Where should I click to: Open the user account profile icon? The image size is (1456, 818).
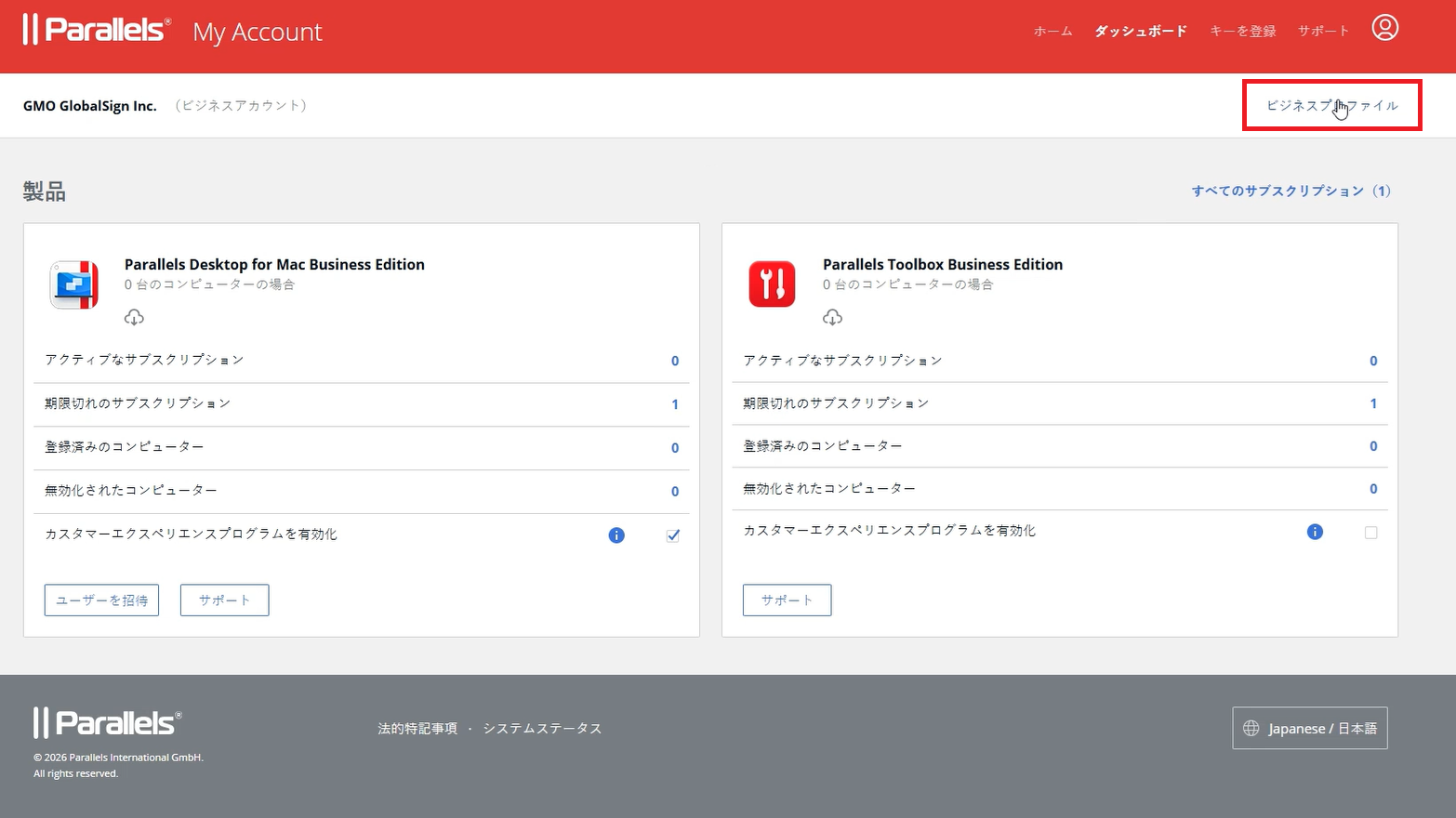(1384, 28)
